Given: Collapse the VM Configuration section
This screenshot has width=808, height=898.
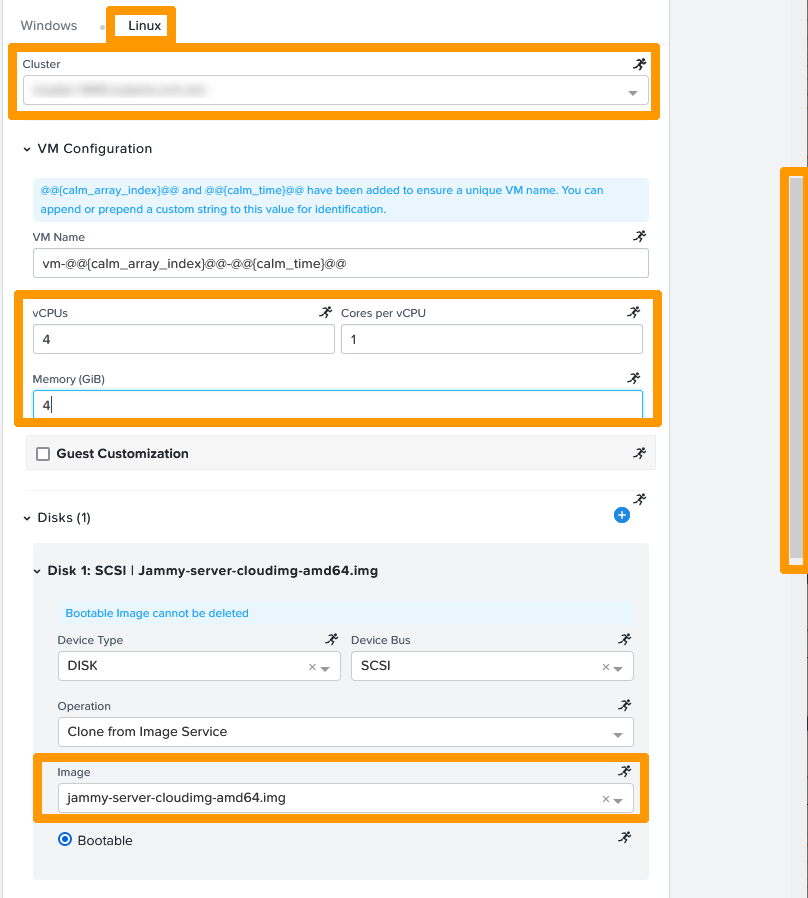Looking at the screenshot, I should tap(27, 149).
